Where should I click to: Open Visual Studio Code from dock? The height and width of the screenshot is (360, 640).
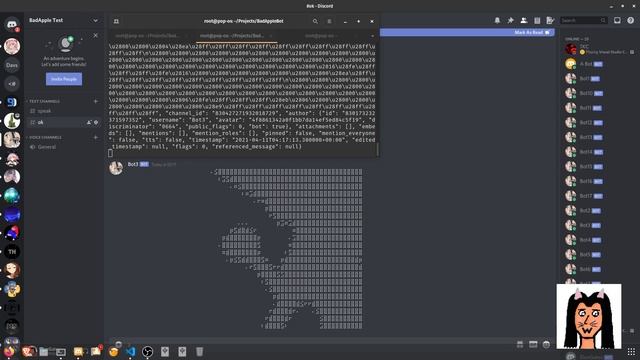tap(131, 351)
